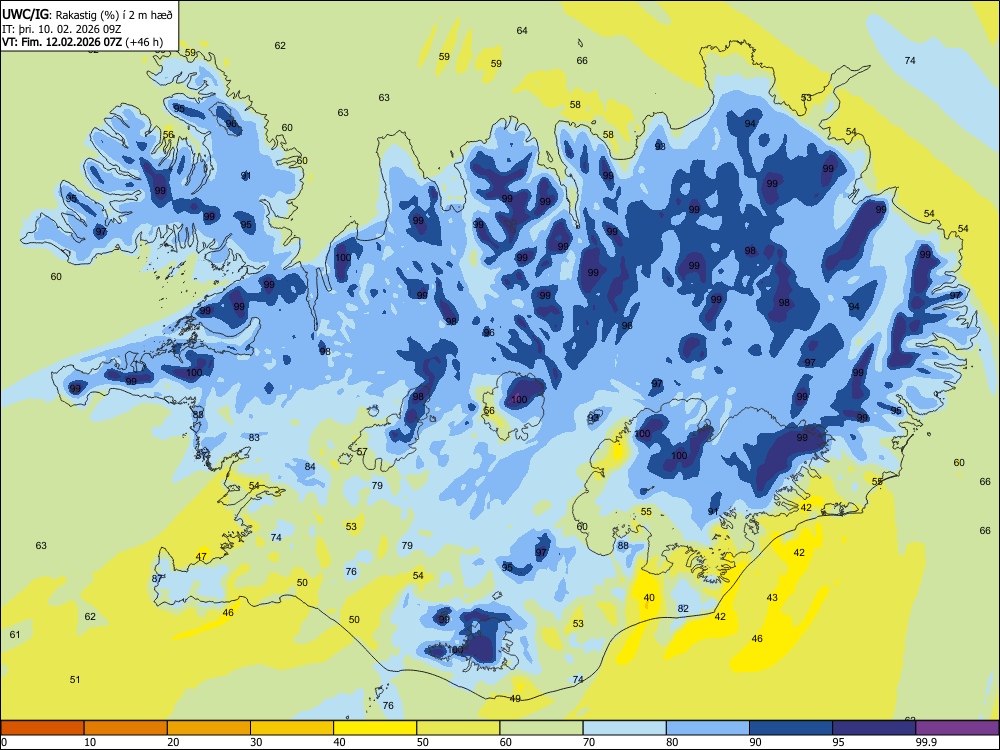The width and height of the screenshot is (1000, 750).
Task: Pick the light orange 20–30 legend swatch
Action: point(209,728)
